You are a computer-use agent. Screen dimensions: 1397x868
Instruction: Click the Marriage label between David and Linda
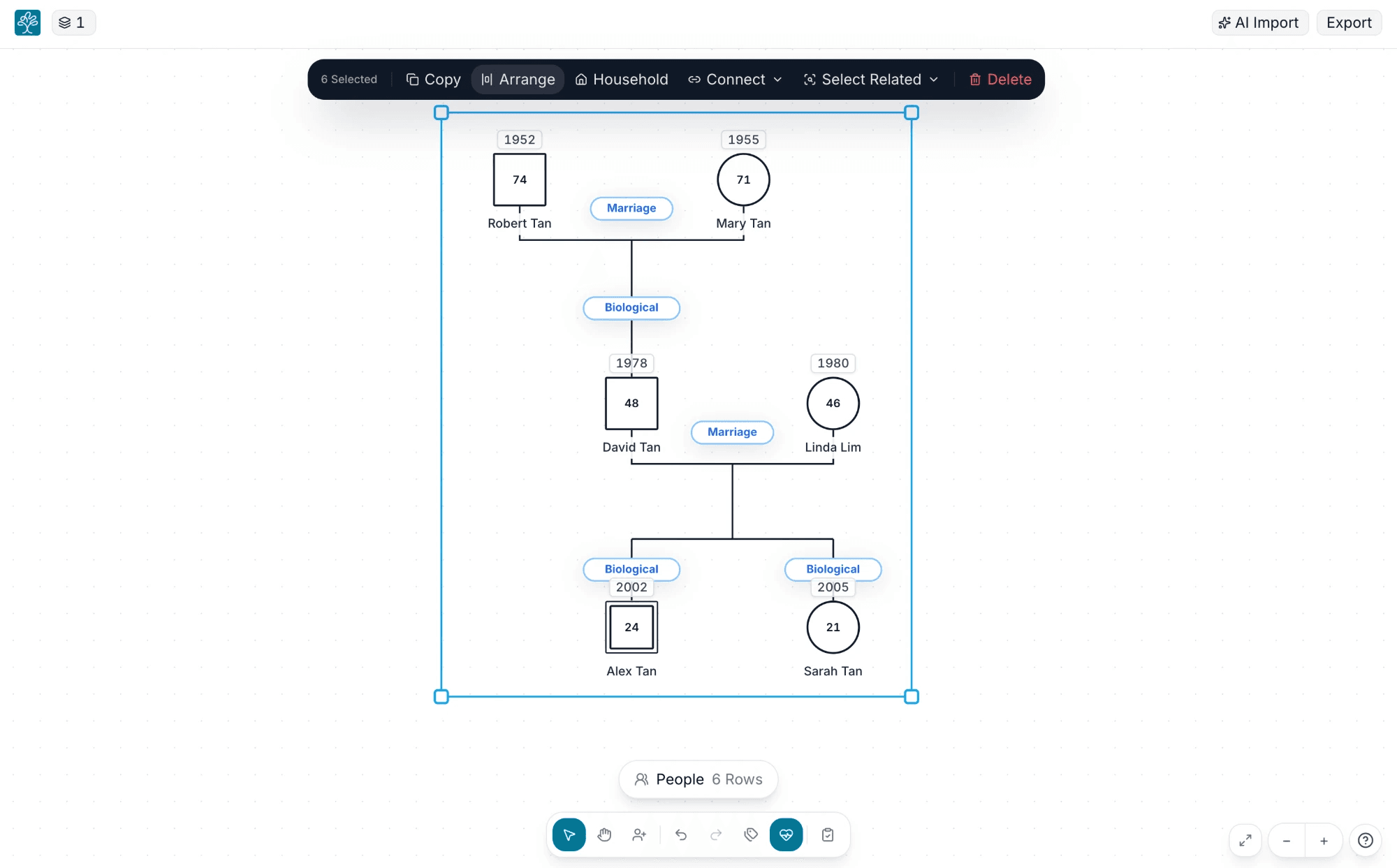click(x=732, y=432)
